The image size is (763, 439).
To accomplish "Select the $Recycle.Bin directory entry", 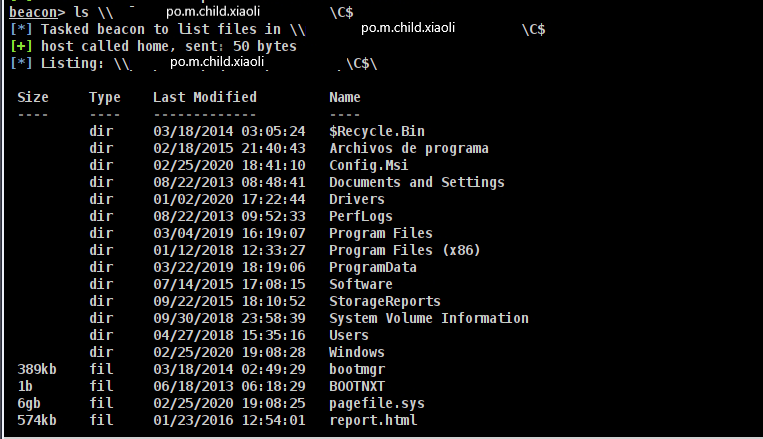I will point(377,131).
